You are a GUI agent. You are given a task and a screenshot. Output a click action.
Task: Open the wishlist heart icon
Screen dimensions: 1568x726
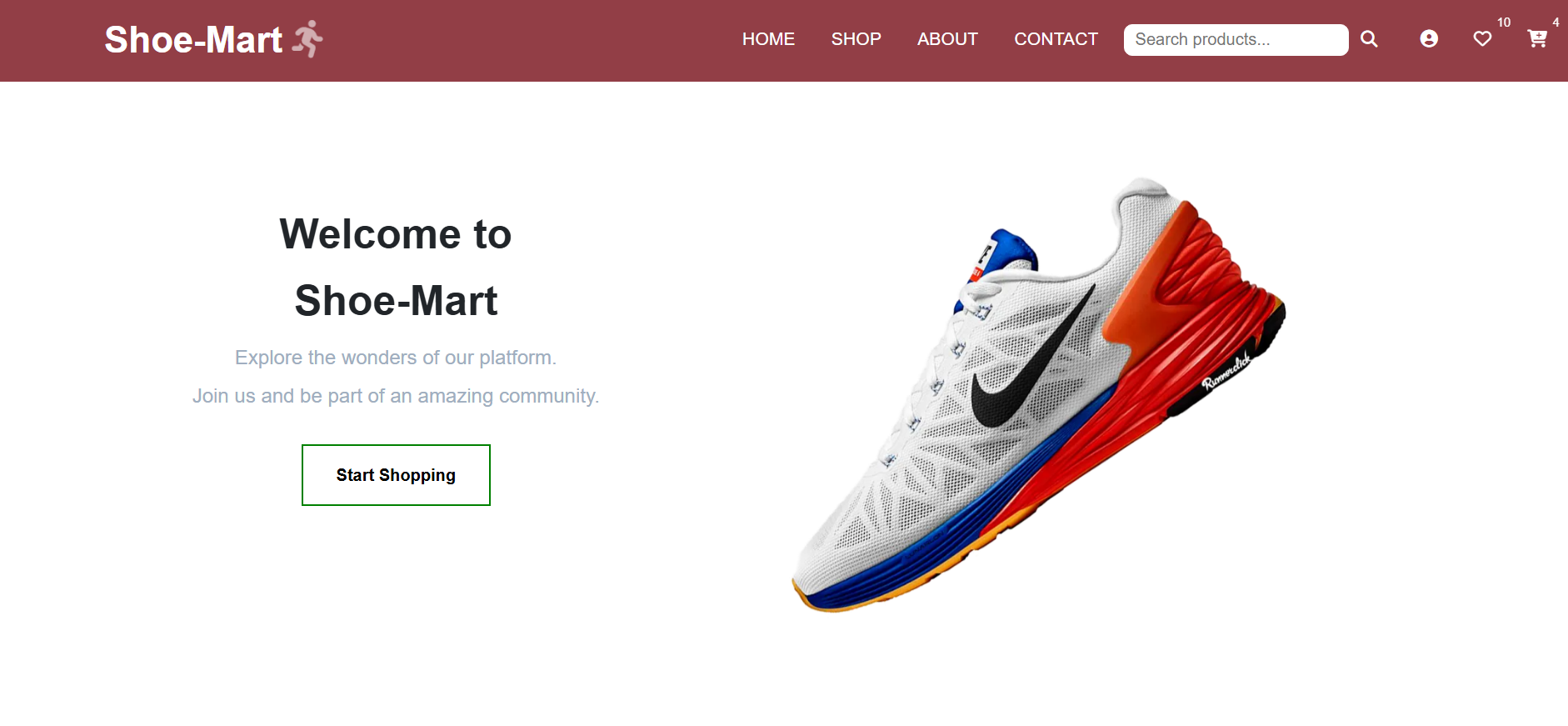pyautogui.click(x=1482, y=39)
